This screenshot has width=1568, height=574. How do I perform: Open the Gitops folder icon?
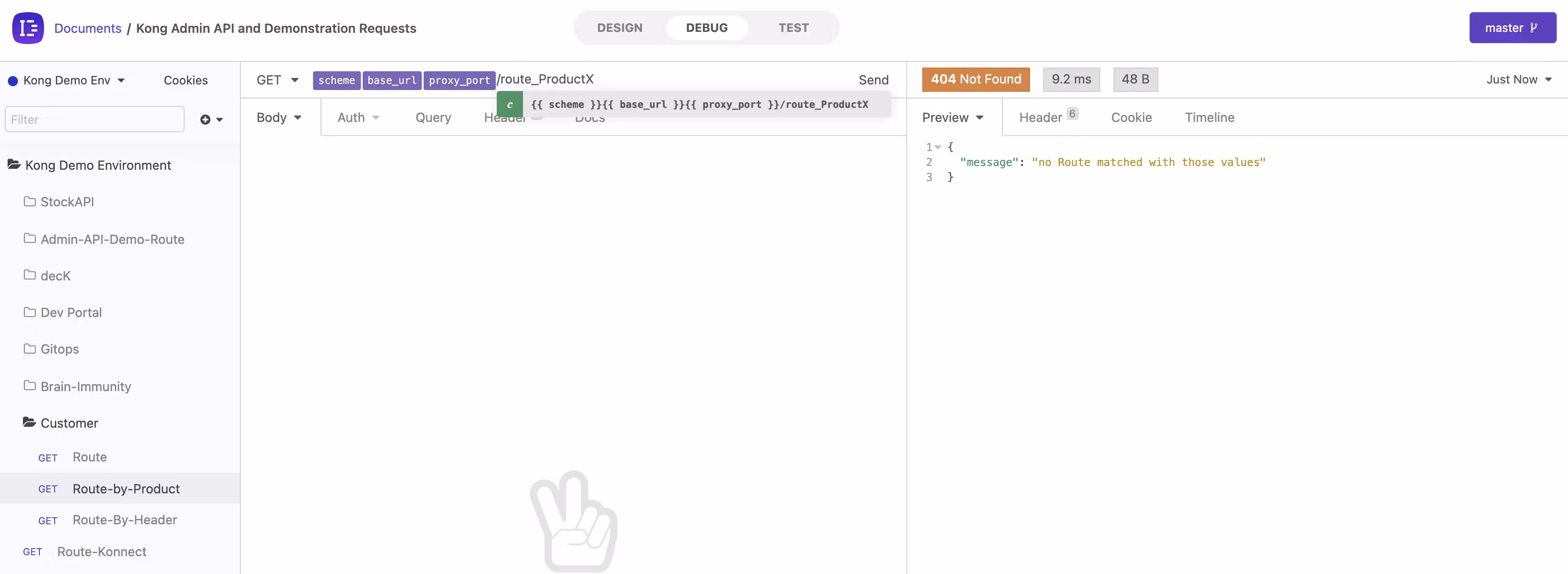click(x=29, y=348)
